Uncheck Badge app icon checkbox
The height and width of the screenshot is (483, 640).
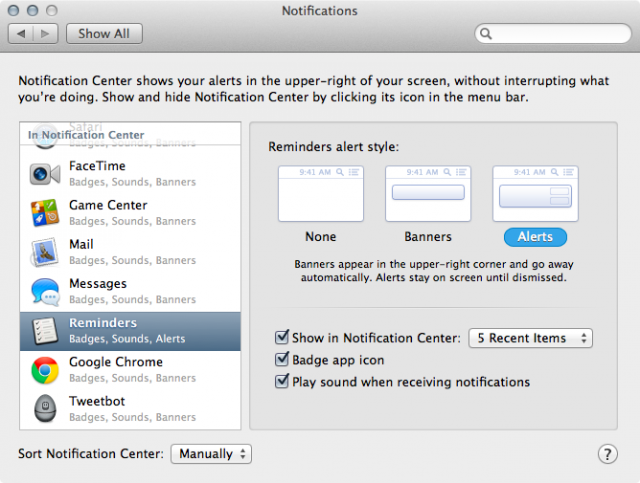point(282,359)
